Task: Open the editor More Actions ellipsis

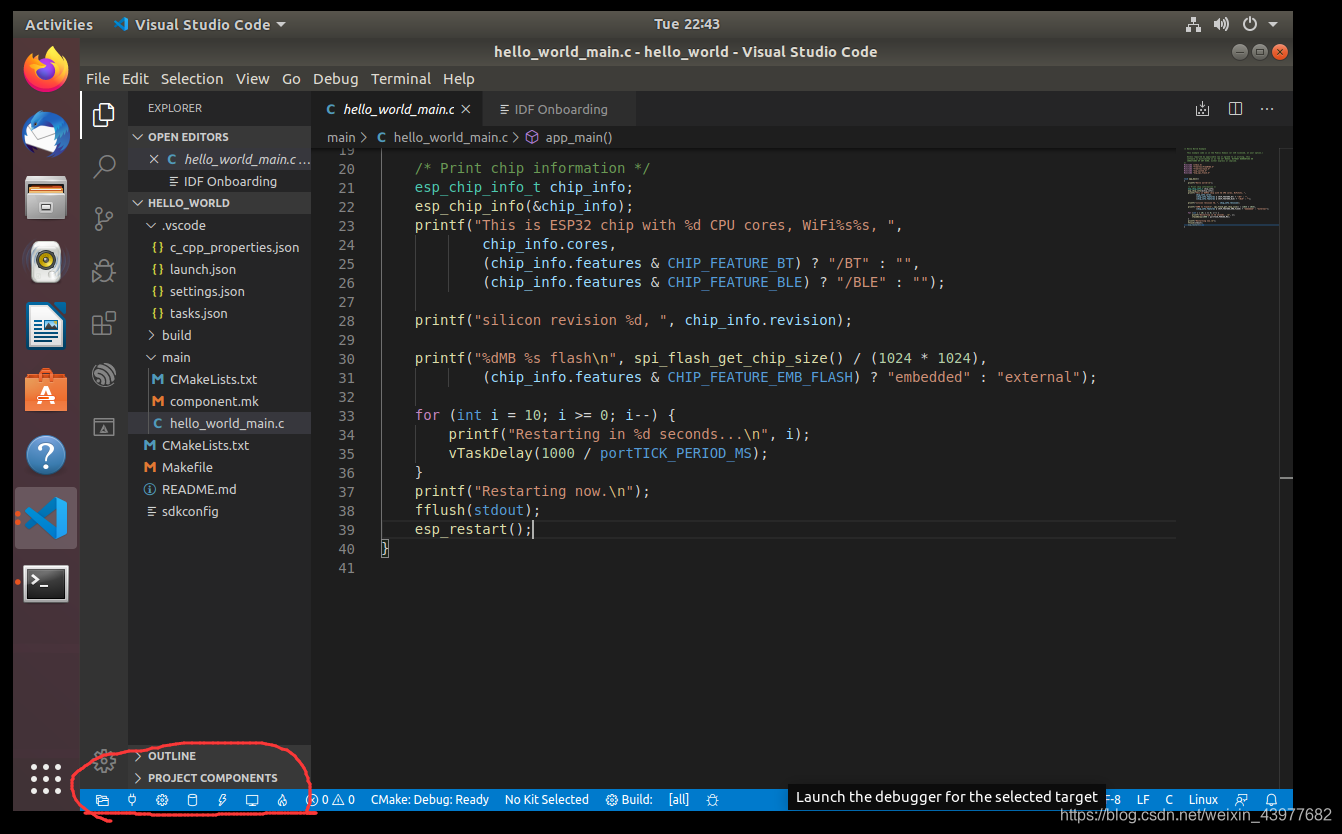Action: [x=1267, y=109]
